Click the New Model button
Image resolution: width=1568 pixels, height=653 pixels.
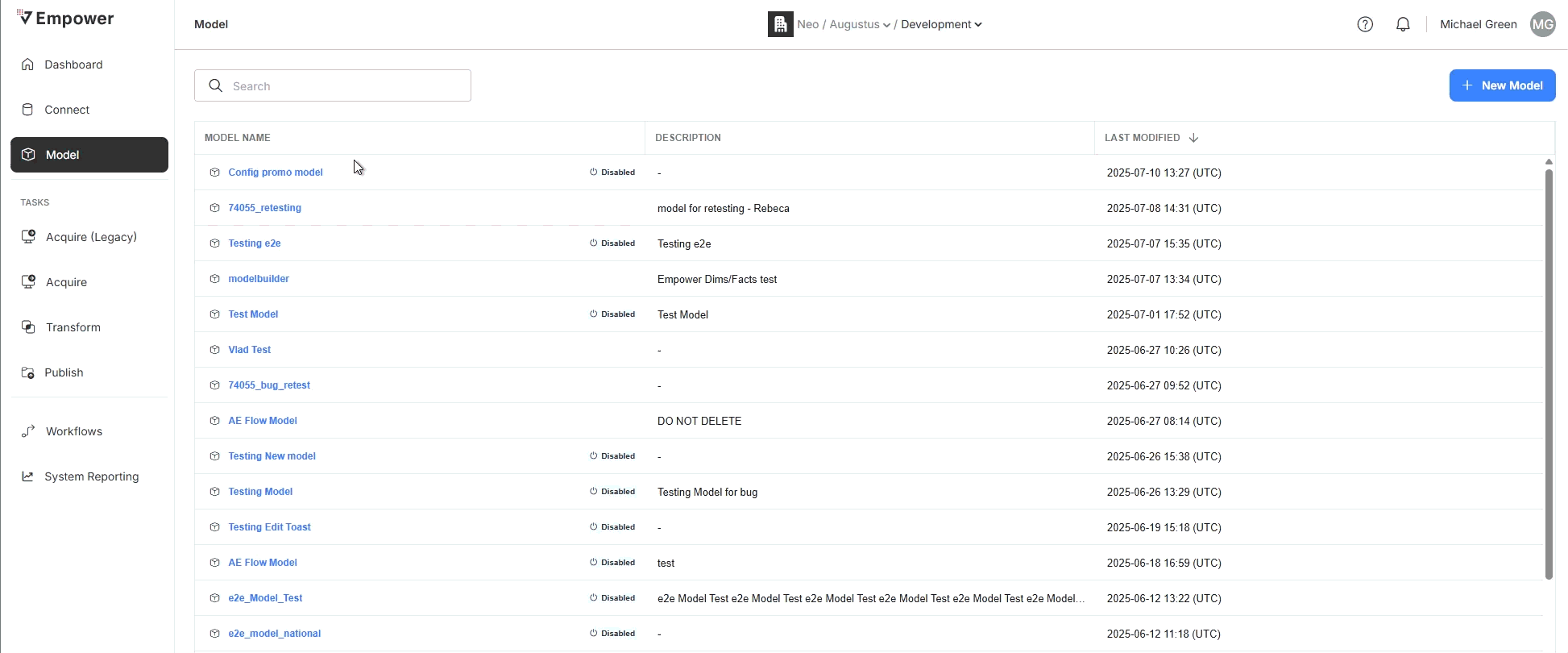tap(1502, 85)
